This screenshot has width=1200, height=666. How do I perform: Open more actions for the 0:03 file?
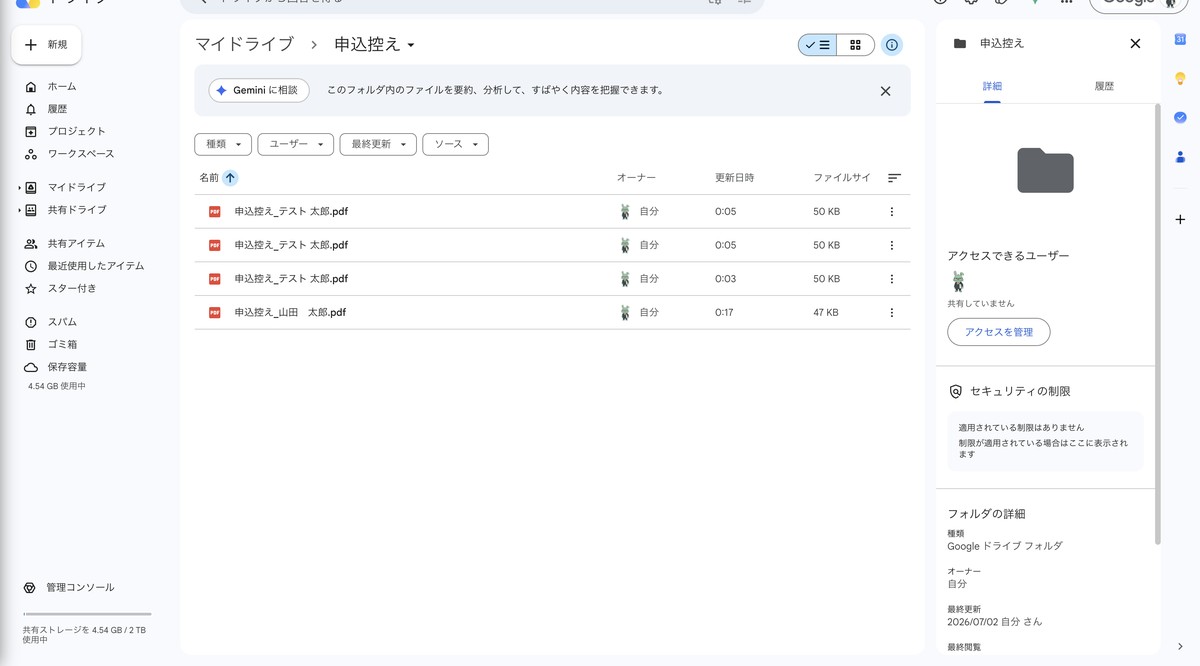[x=892, y=279]
